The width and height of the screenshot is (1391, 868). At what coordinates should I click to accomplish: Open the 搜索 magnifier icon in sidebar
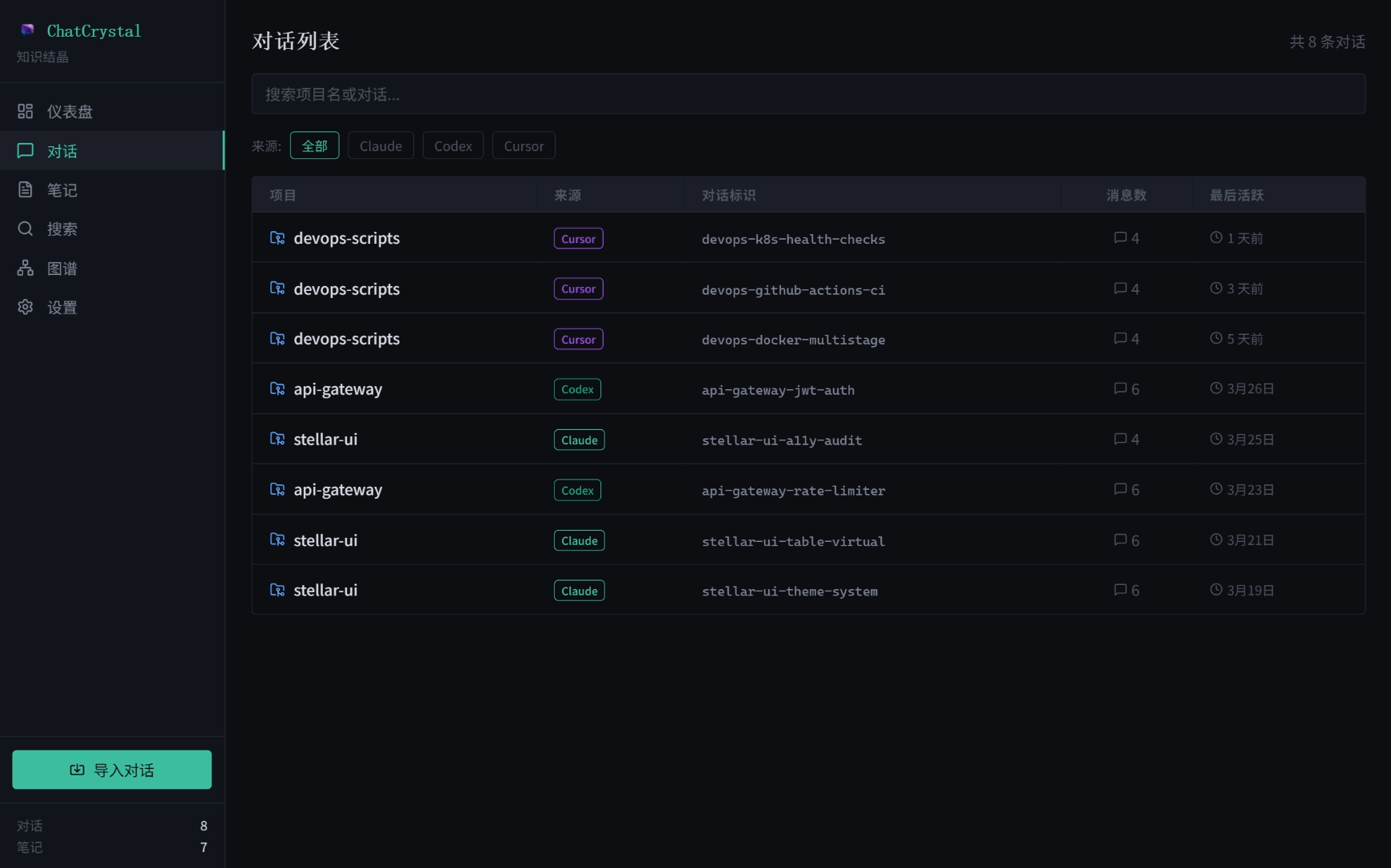click(26, 229)
